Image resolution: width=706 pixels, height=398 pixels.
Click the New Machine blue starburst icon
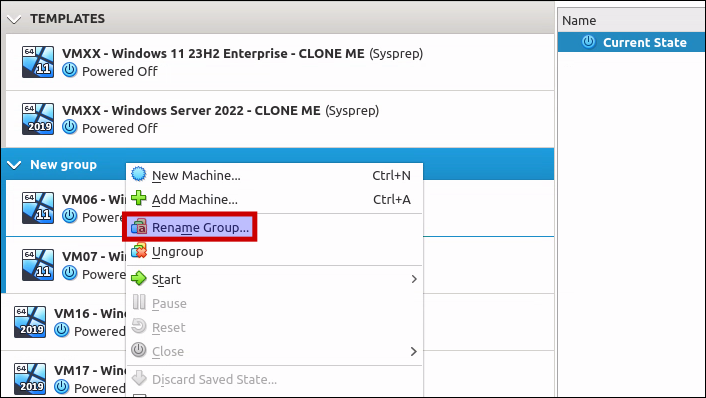(139, 174)
